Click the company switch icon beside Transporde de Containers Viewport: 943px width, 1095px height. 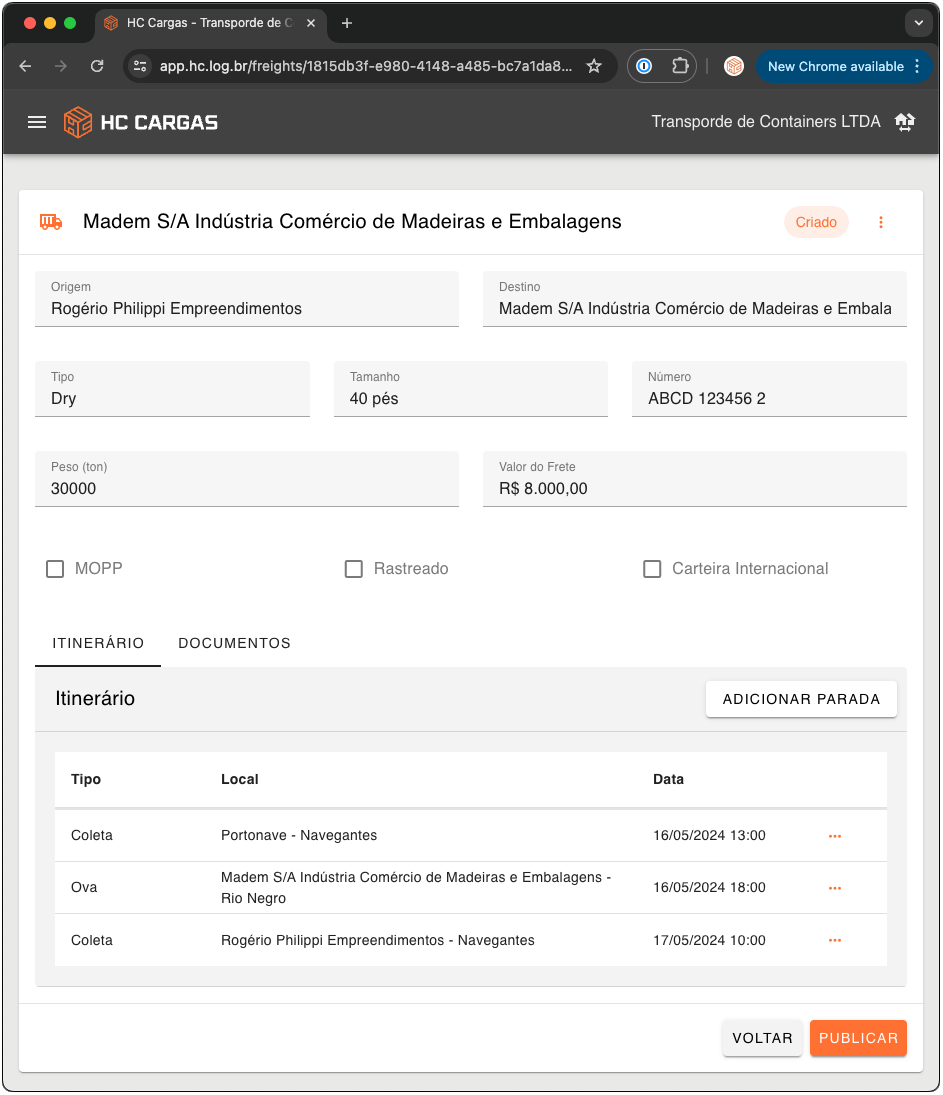point(905,122)
